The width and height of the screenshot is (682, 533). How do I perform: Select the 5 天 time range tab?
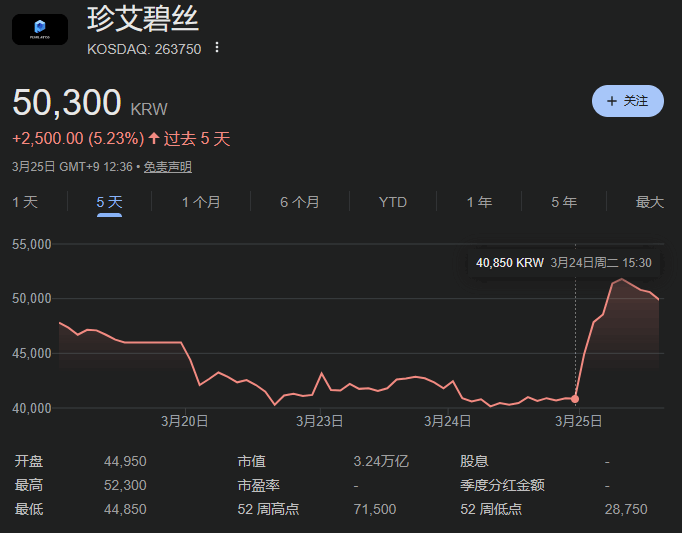(109, 202)
